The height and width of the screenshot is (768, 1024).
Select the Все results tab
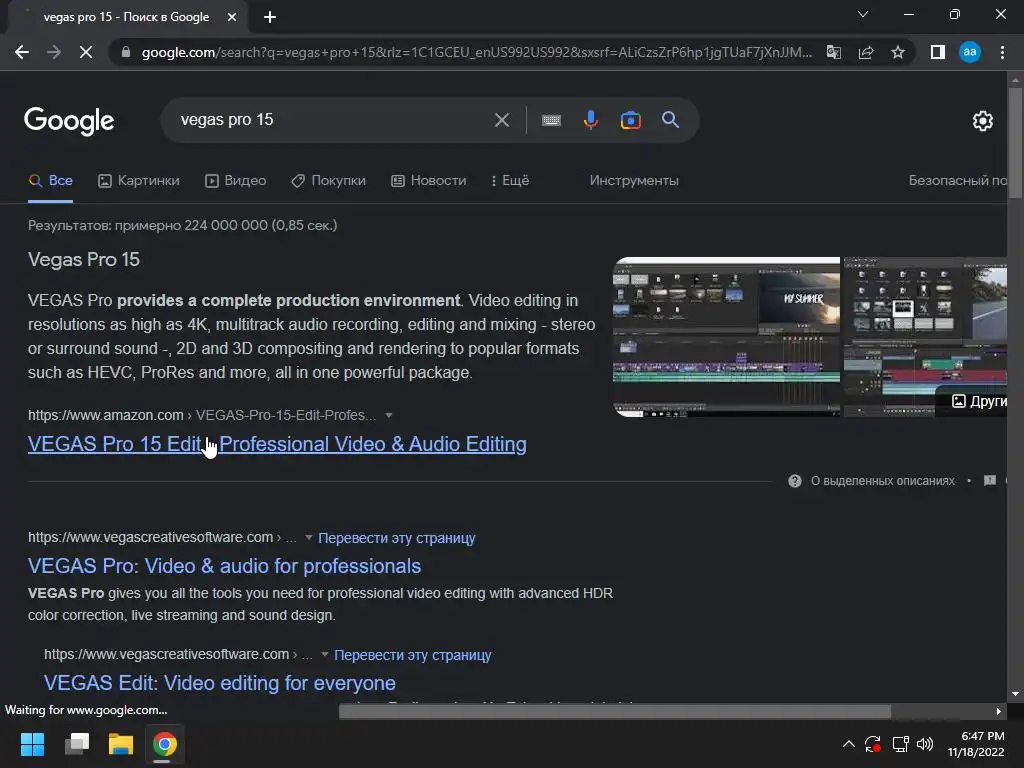tap(50, 181)
